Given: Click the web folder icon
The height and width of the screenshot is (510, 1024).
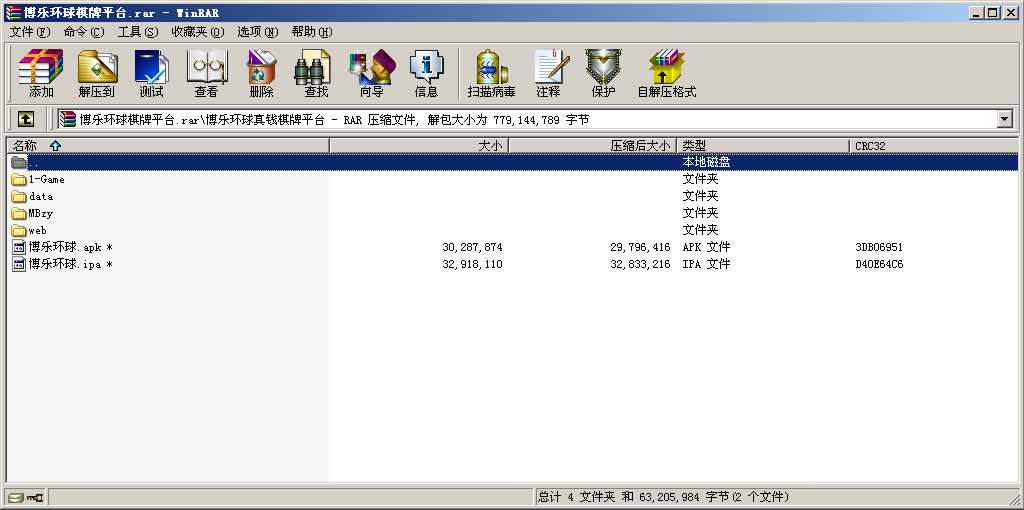Looking at the screenshot, I should (x=19, y=230).
